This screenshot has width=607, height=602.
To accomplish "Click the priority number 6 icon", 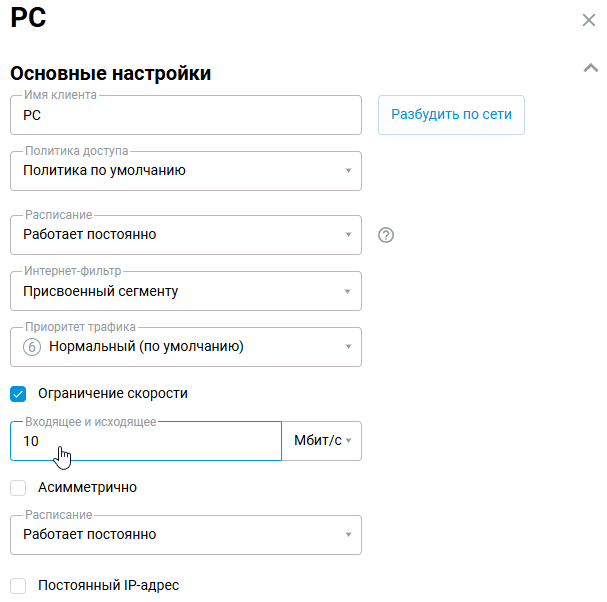I will click(x=31, y=347).
